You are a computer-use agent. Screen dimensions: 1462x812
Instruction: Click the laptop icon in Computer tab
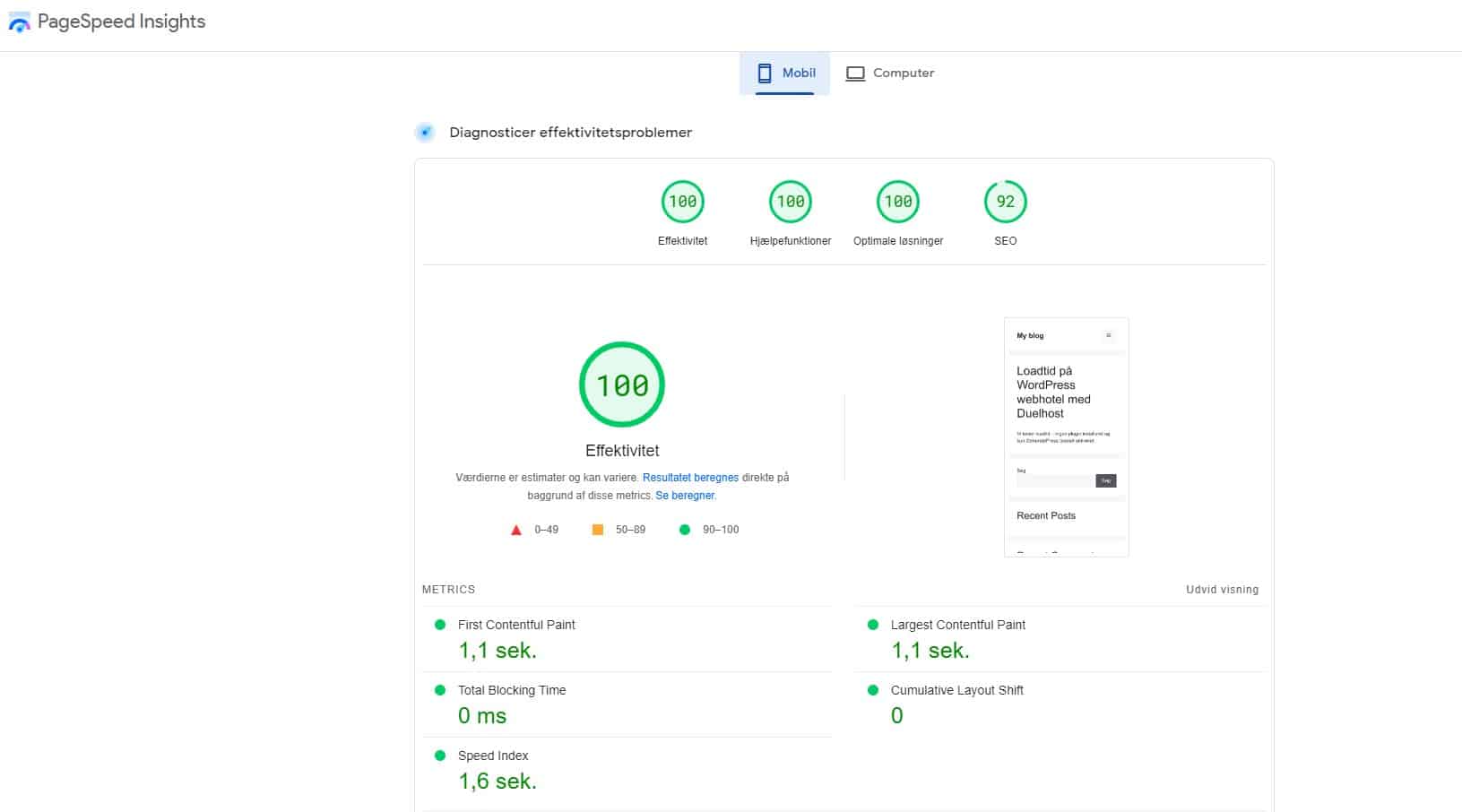pos(856,73)
